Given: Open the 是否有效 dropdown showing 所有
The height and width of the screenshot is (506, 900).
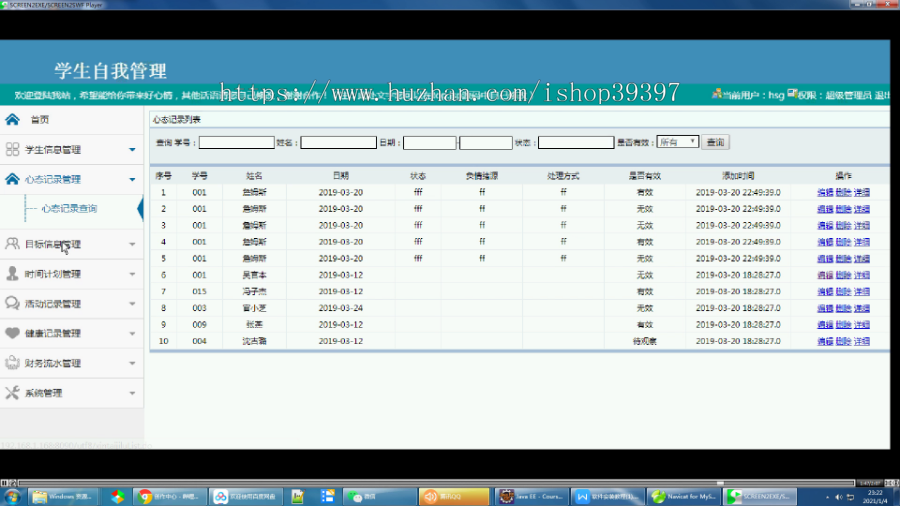Looking at the screenshot, I should pyautogui.click(x=677, y=142).
